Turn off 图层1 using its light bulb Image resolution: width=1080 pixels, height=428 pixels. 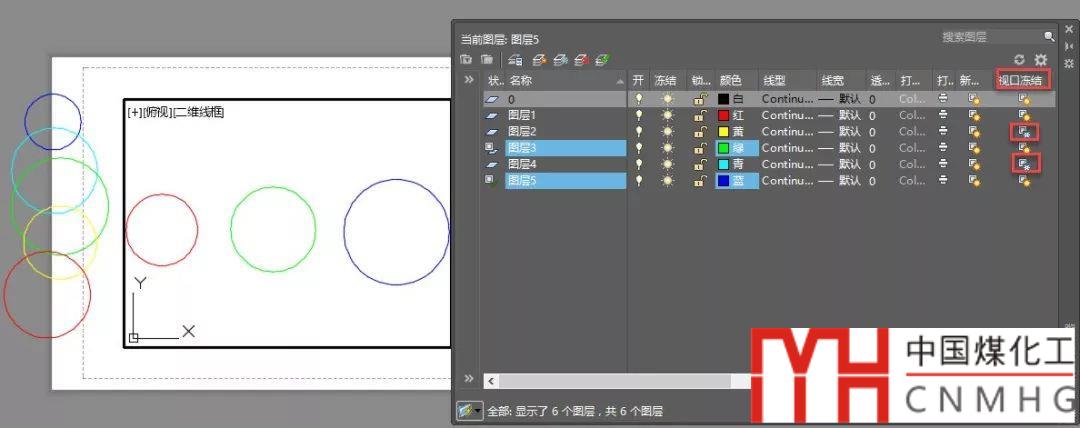tap(639, 115)
